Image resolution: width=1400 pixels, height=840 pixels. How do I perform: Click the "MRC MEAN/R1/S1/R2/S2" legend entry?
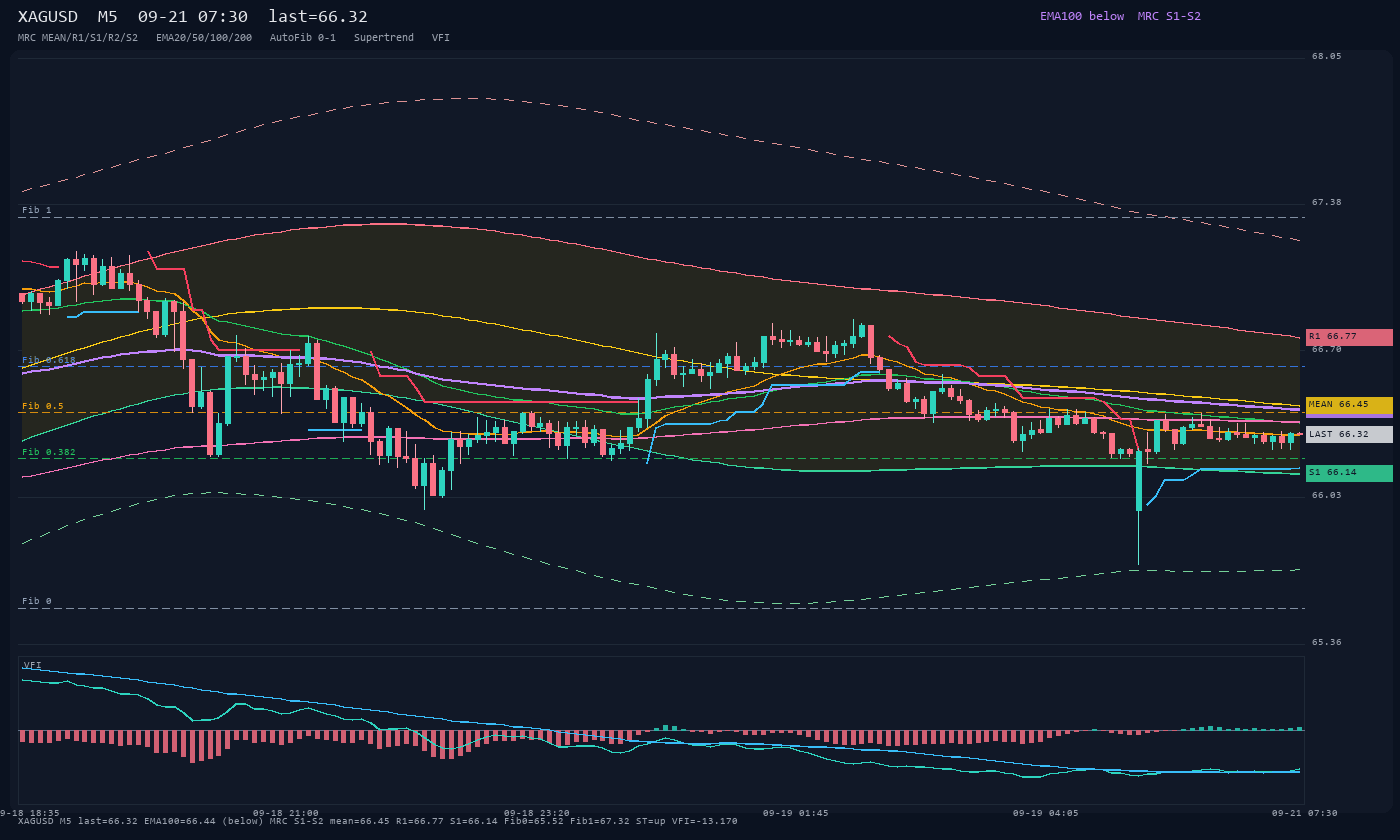[x=78, y=38]
